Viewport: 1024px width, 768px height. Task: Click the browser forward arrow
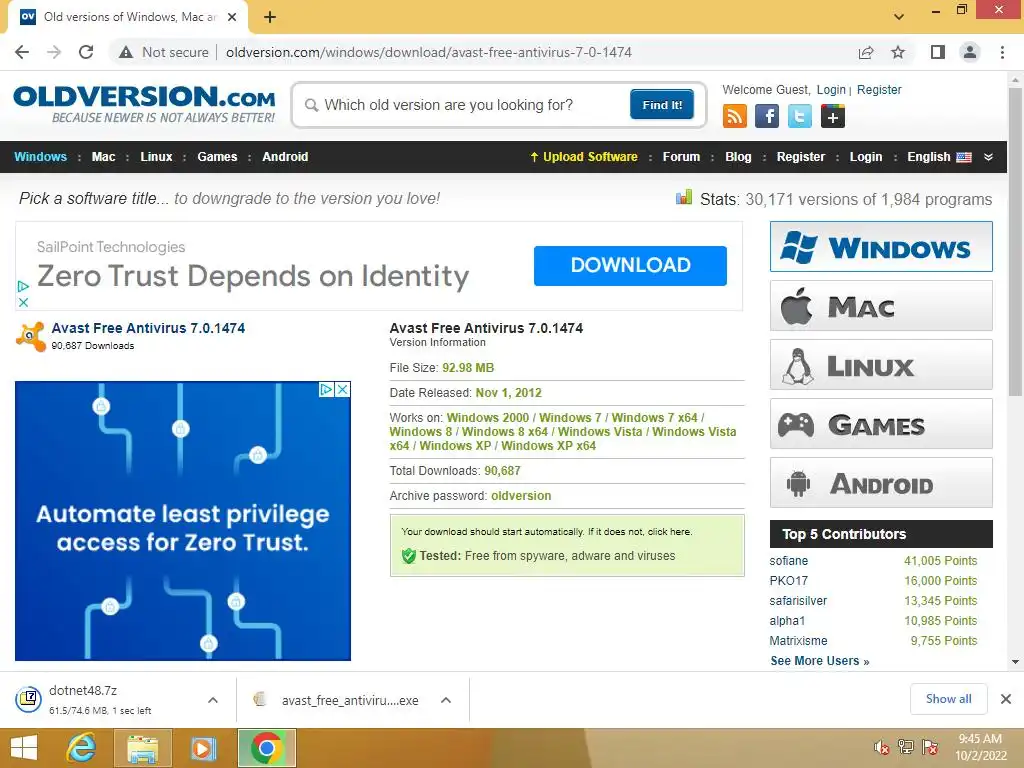54,52
